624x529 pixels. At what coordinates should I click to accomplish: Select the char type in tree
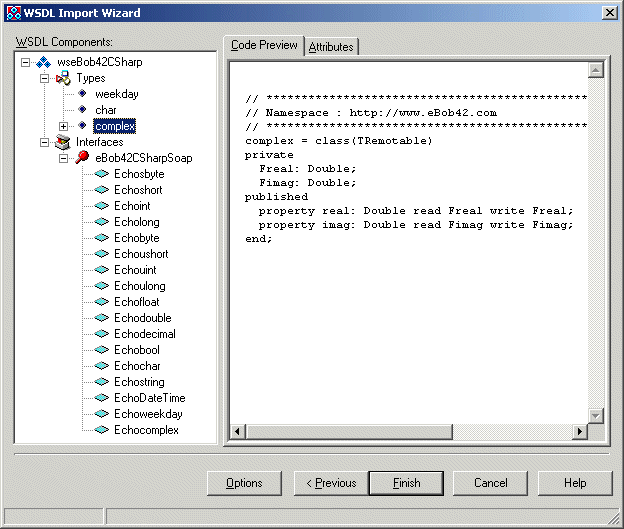pyautogui.click(x=105, y=110)
